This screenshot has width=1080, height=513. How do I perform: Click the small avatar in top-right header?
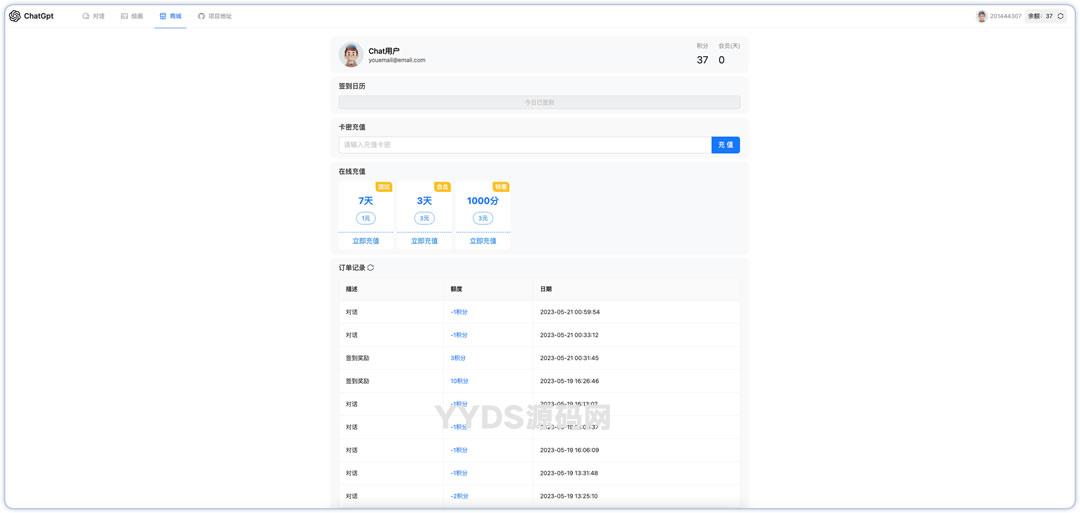tap(982, 16)
